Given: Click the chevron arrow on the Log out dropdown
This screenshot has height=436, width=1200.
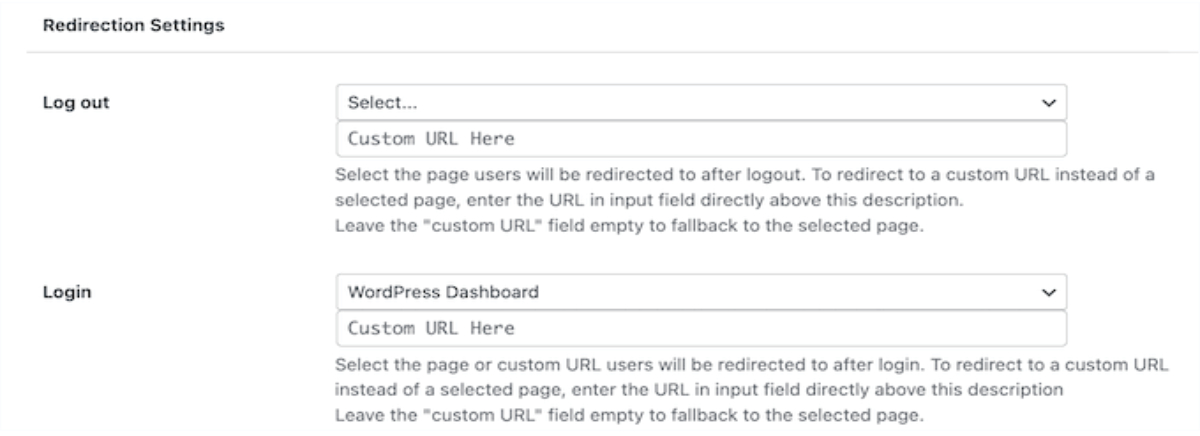Looking at the screenshot, I should pos(1048,103).
